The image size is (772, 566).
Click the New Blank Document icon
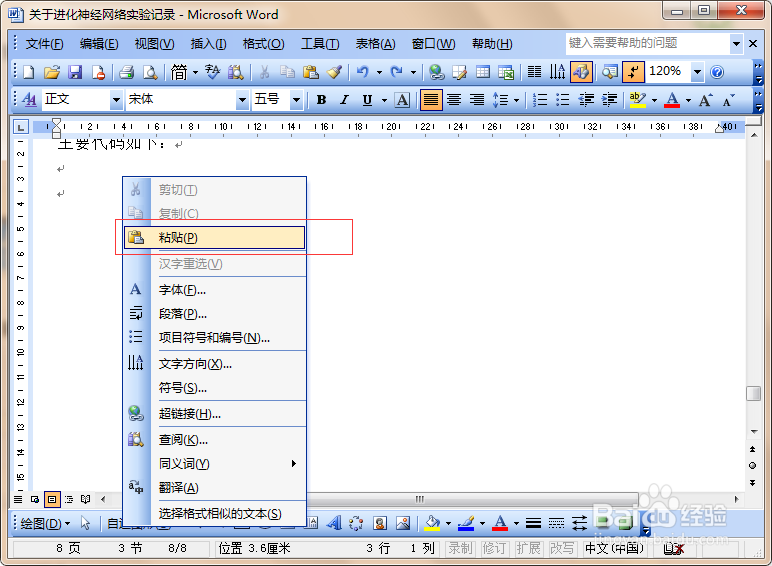[29, 72]
